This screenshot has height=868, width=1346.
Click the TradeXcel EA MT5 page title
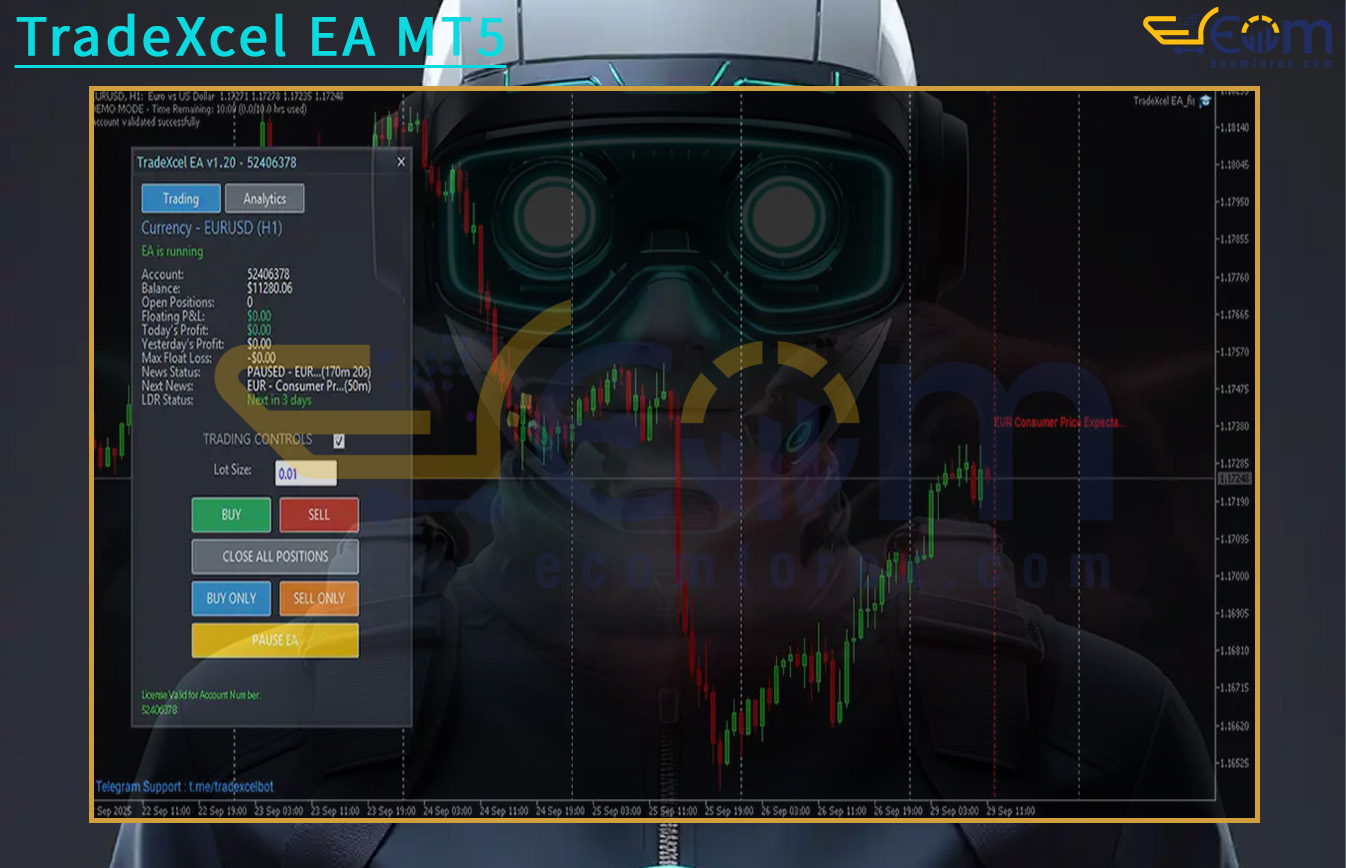[x=261, y=37]
